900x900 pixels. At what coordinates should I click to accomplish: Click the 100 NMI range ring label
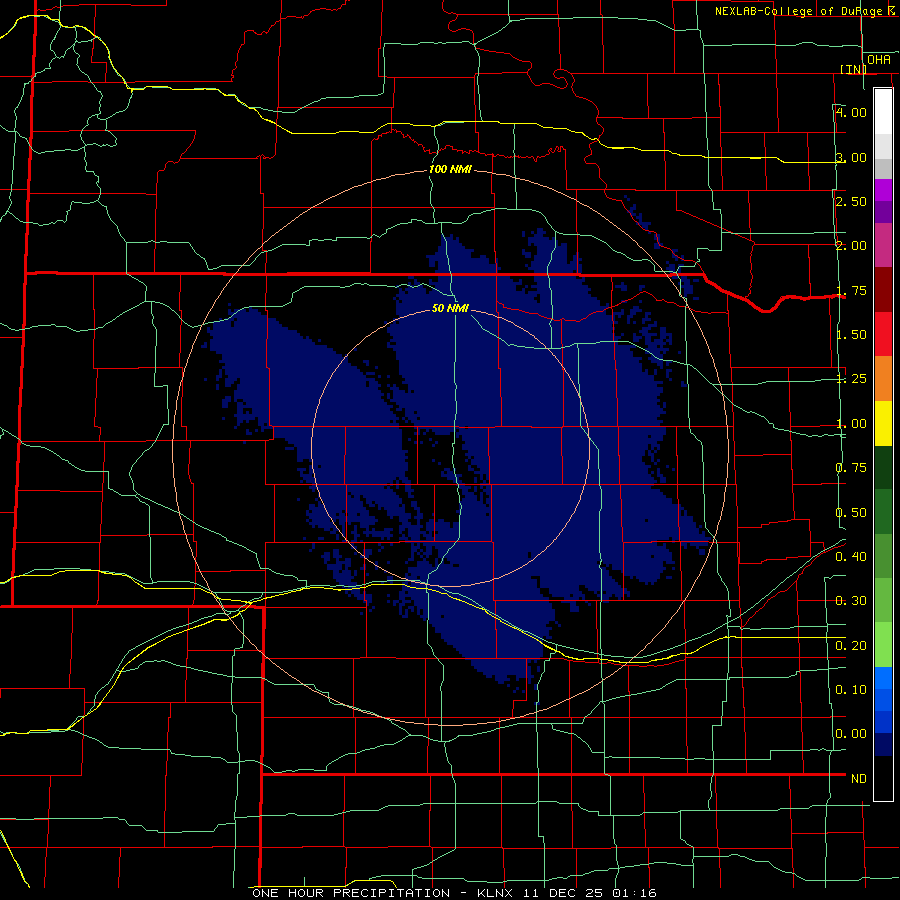pos(450,169)
